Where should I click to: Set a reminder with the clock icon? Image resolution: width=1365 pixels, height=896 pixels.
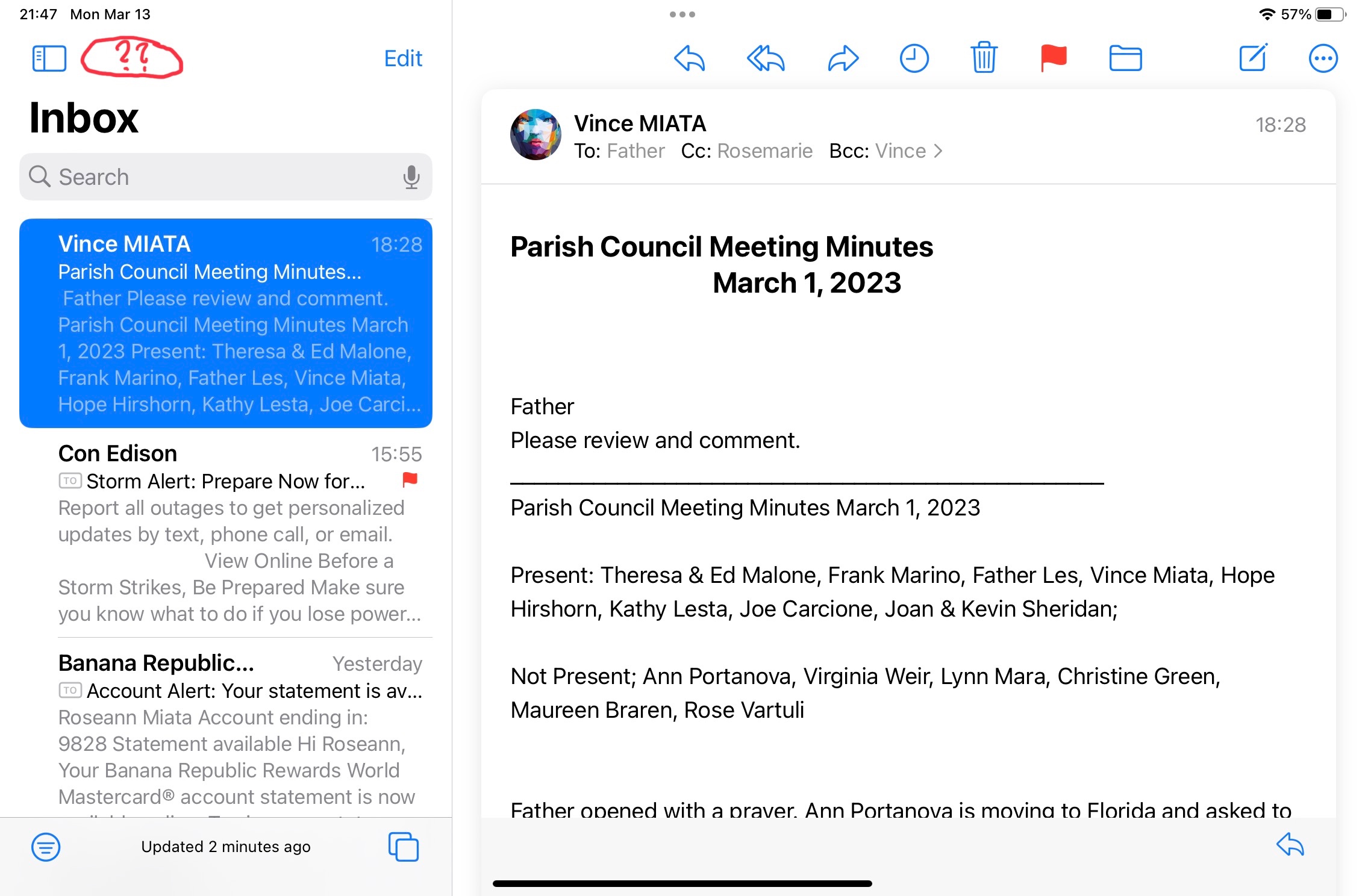point(914,58)
